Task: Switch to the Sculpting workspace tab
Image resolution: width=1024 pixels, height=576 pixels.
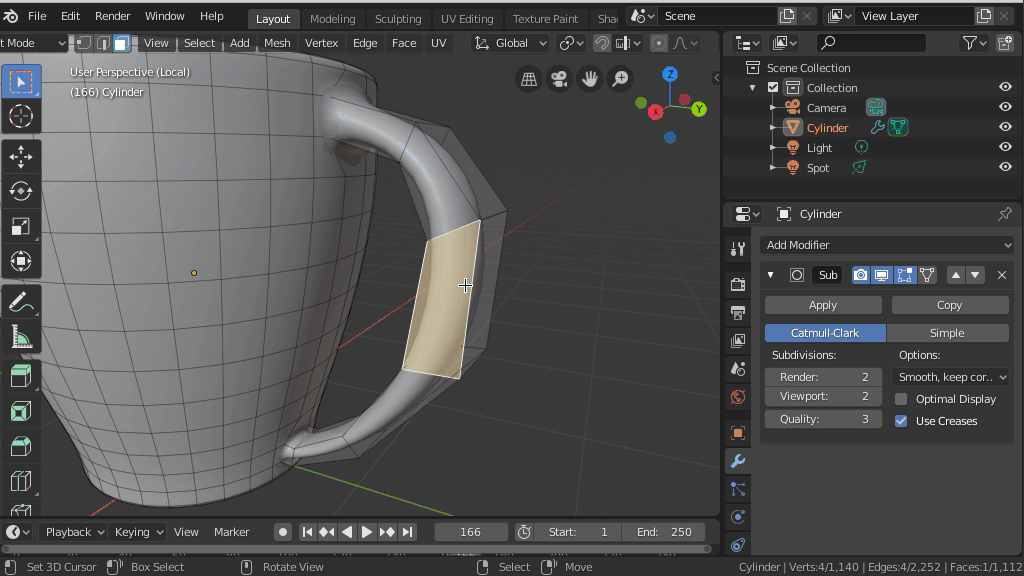Action: click(397, 18)
